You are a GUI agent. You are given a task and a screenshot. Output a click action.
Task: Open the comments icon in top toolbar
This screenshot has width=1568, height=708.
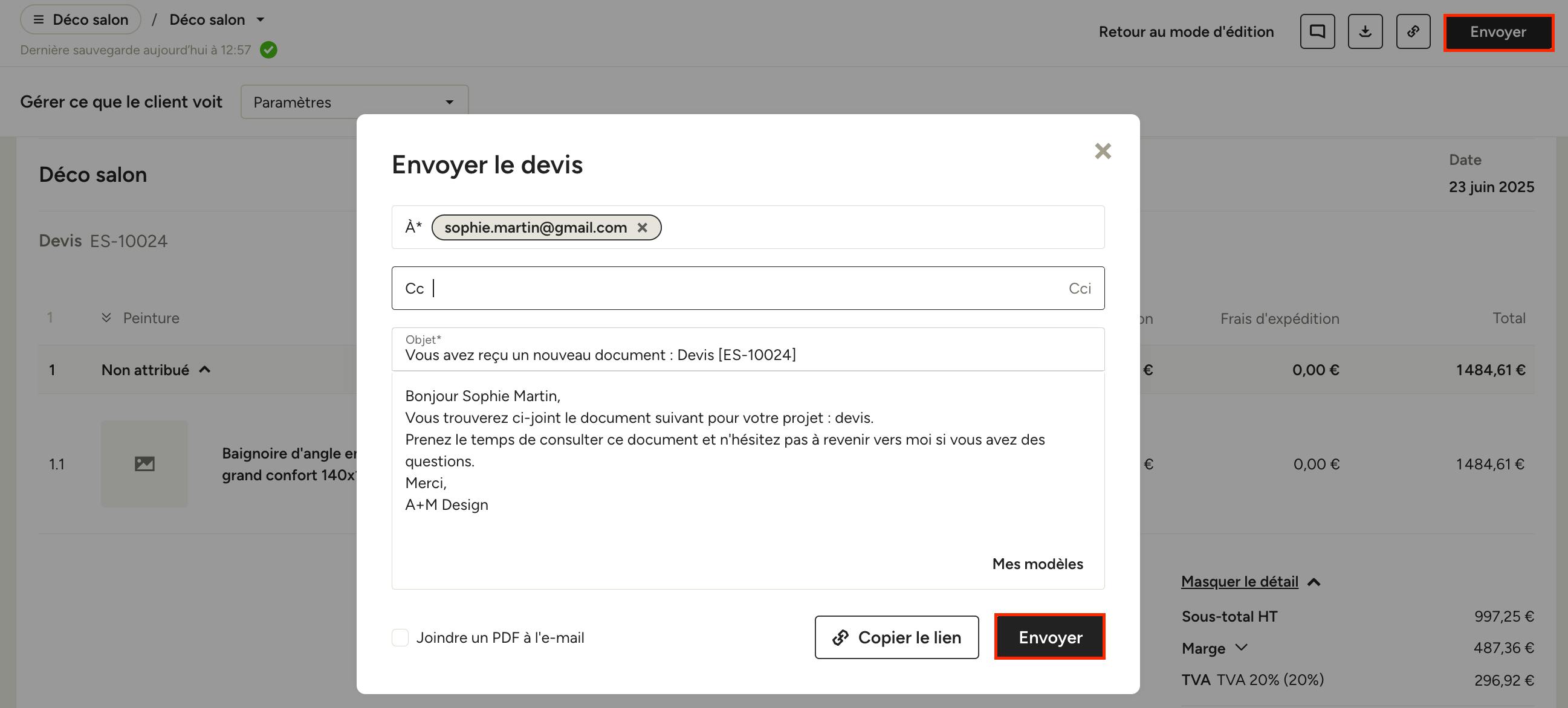(x=1317, y=31)
